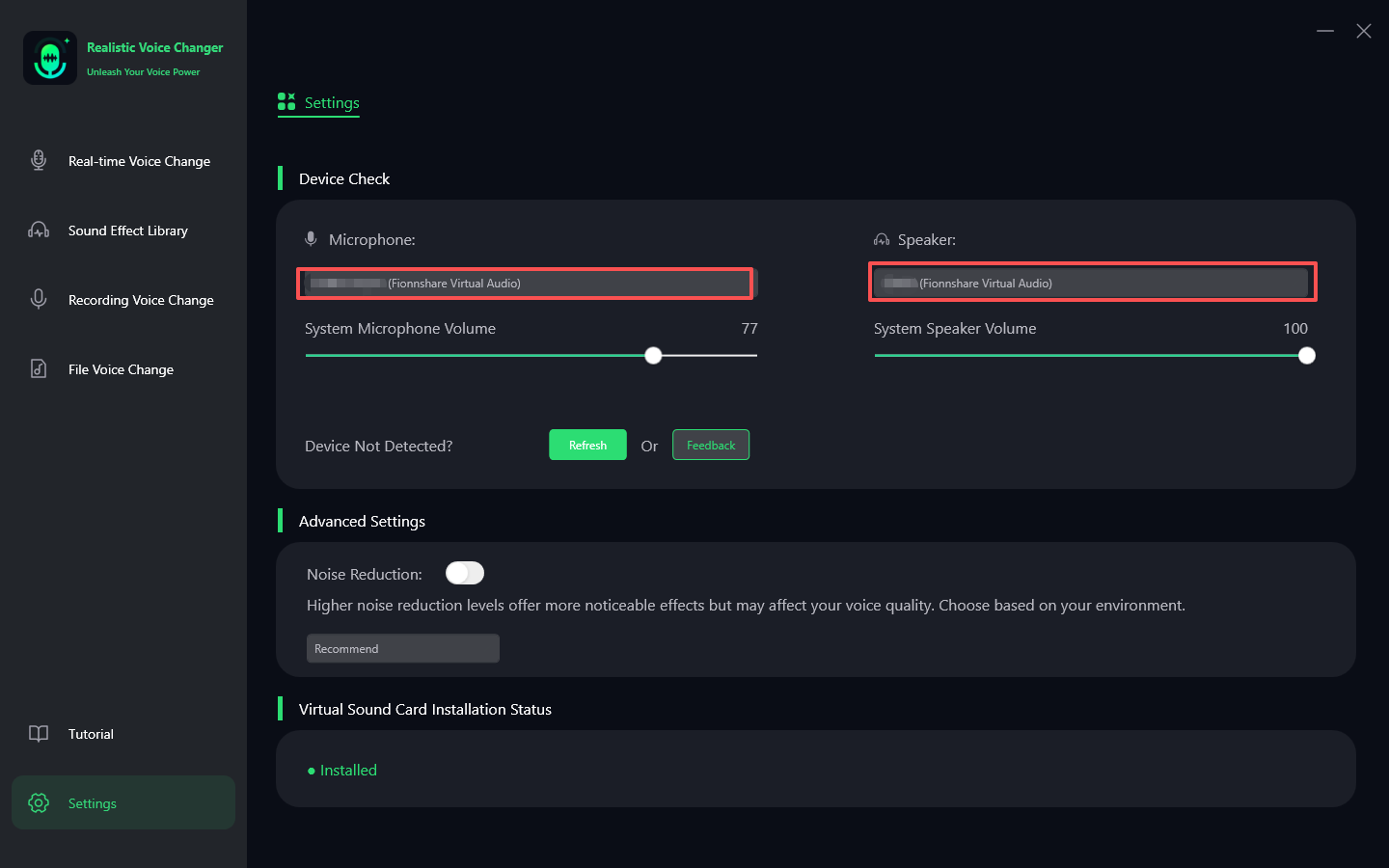Screen dimensions: 1389x868
Task: Click the Settings gear icon in sidebar
Action: 38,802
